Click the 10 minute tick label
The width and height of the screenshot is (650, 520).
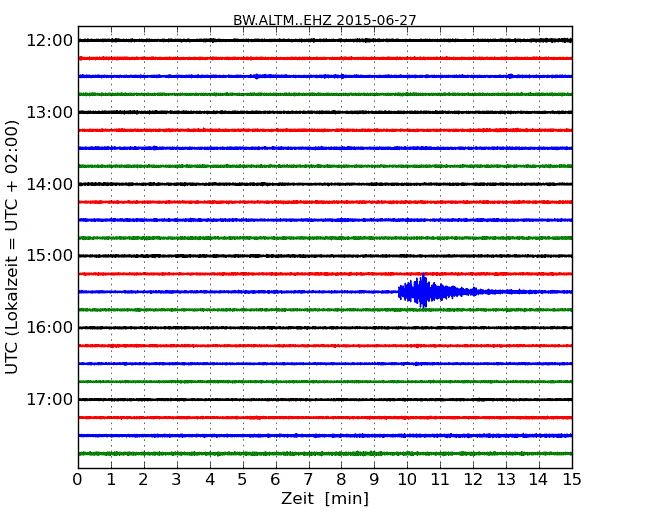click(407, 480)
